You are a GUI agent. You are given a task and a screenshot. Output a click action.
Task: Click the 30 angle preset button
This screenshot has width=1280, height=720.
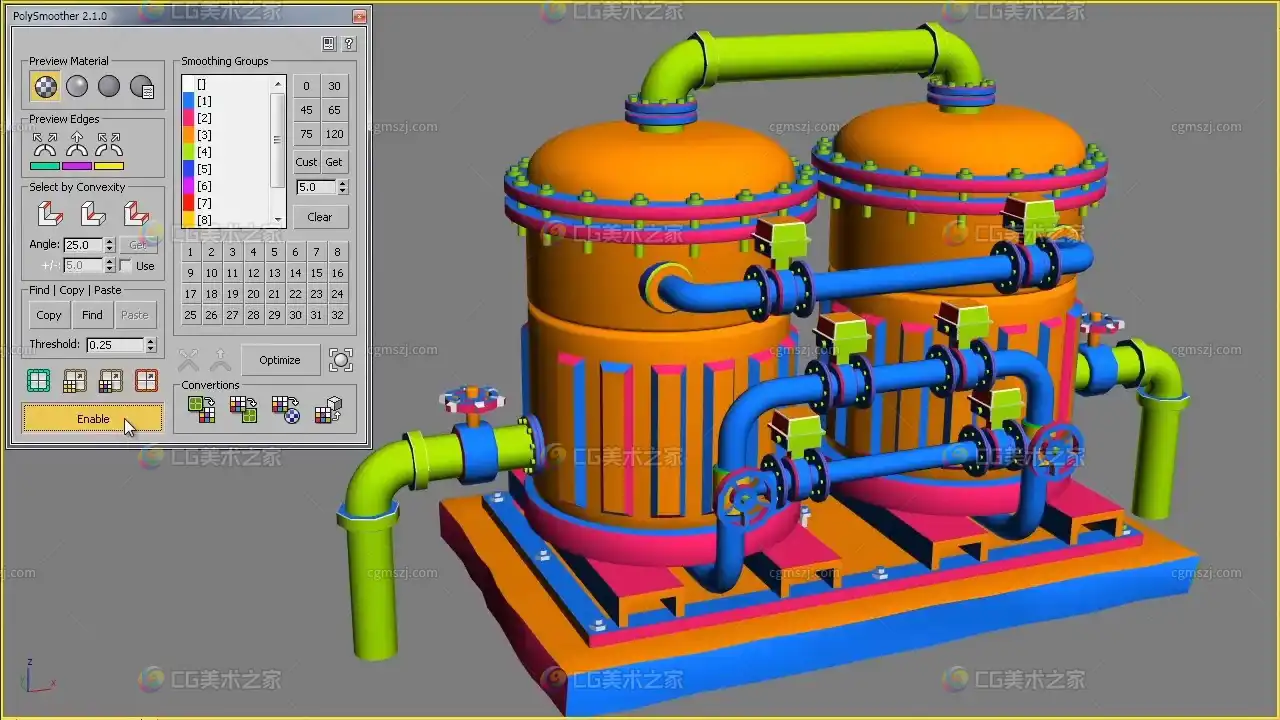click(x=334, y=86)
